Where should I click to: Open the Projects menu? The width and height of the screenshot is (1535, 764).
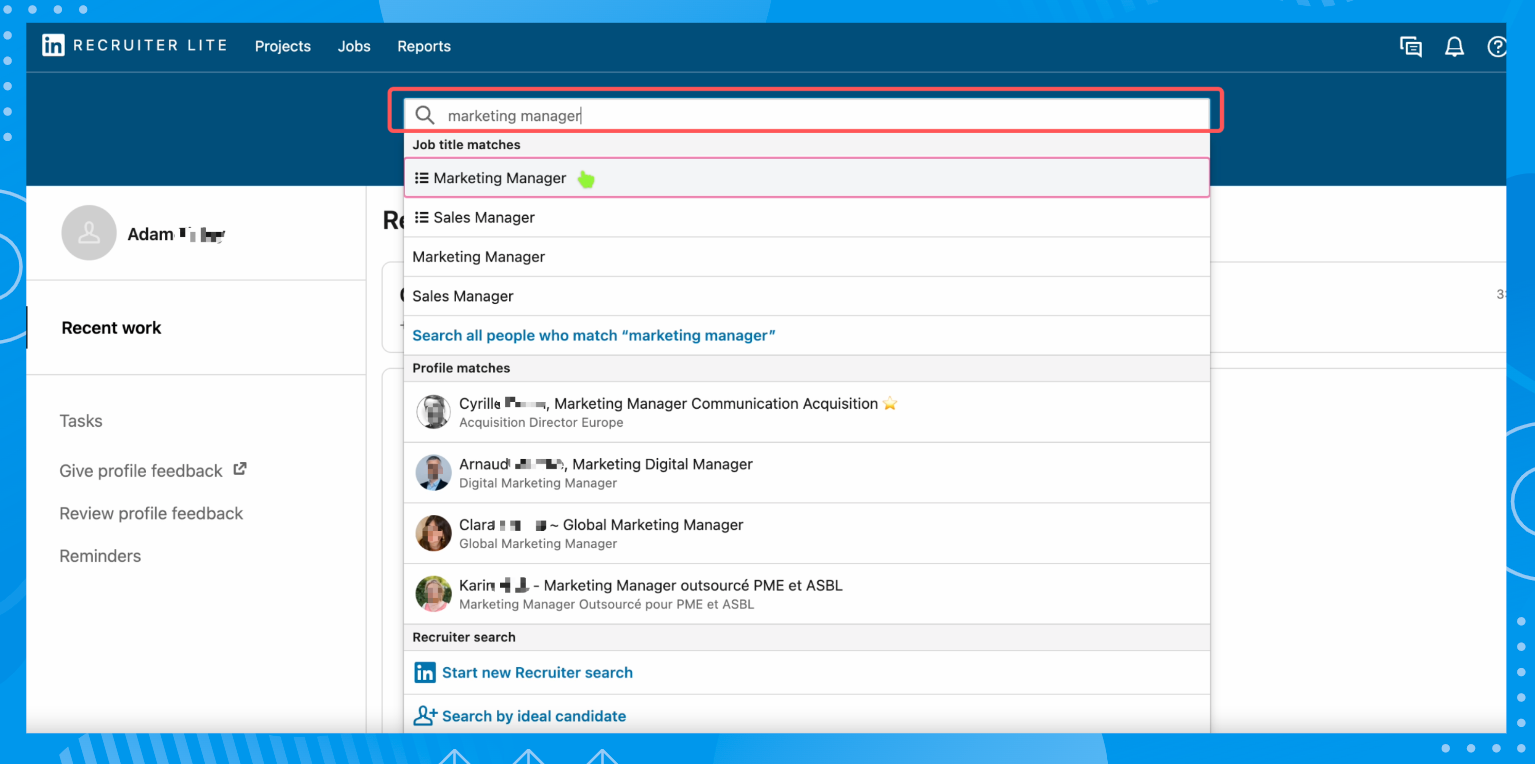click(x=283, y=46)
